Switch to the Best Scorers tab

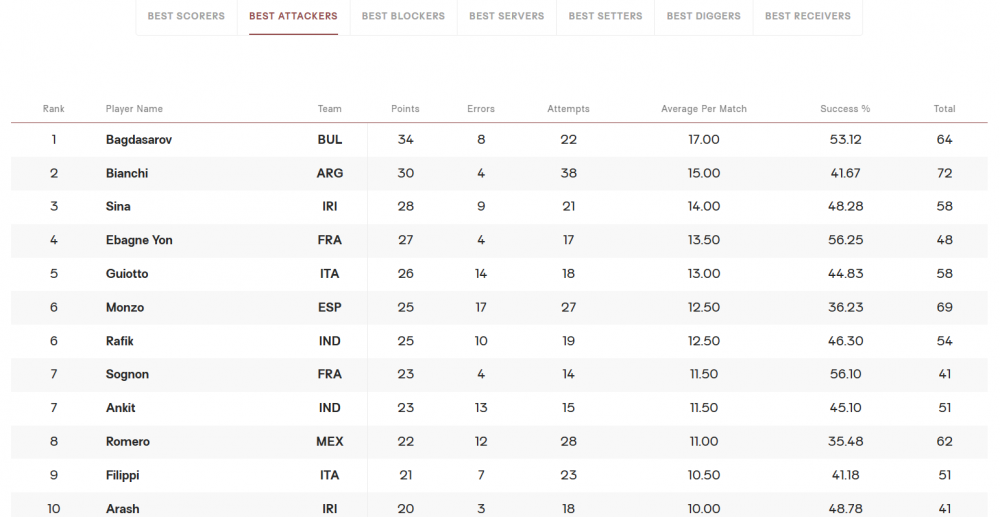click(186, 16)
